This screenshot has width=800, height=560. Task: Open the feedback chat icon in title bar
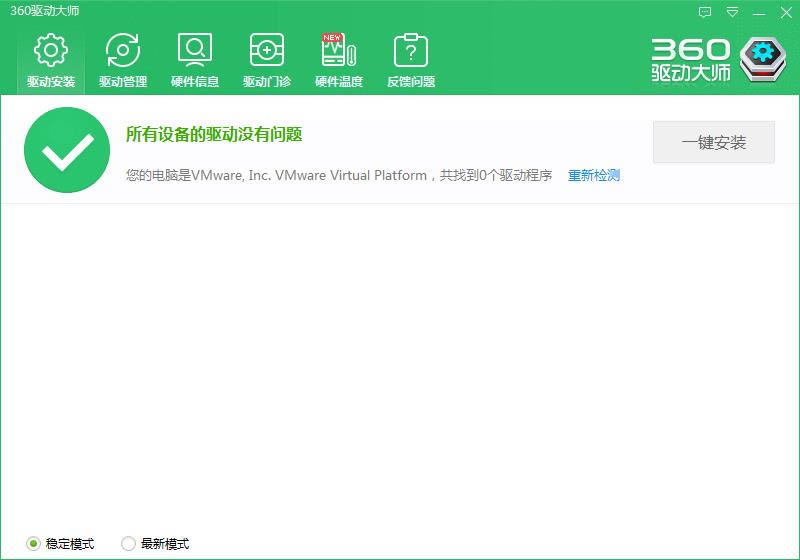point(705,12)
